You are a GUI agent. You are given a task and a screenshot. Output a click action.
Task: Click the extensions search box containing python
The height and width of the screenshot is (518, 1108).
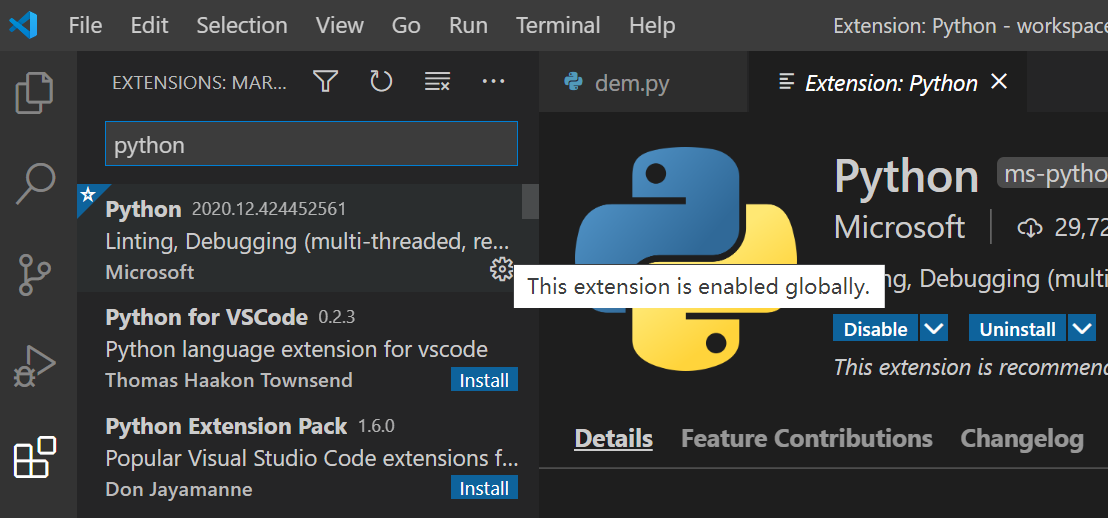312,144
